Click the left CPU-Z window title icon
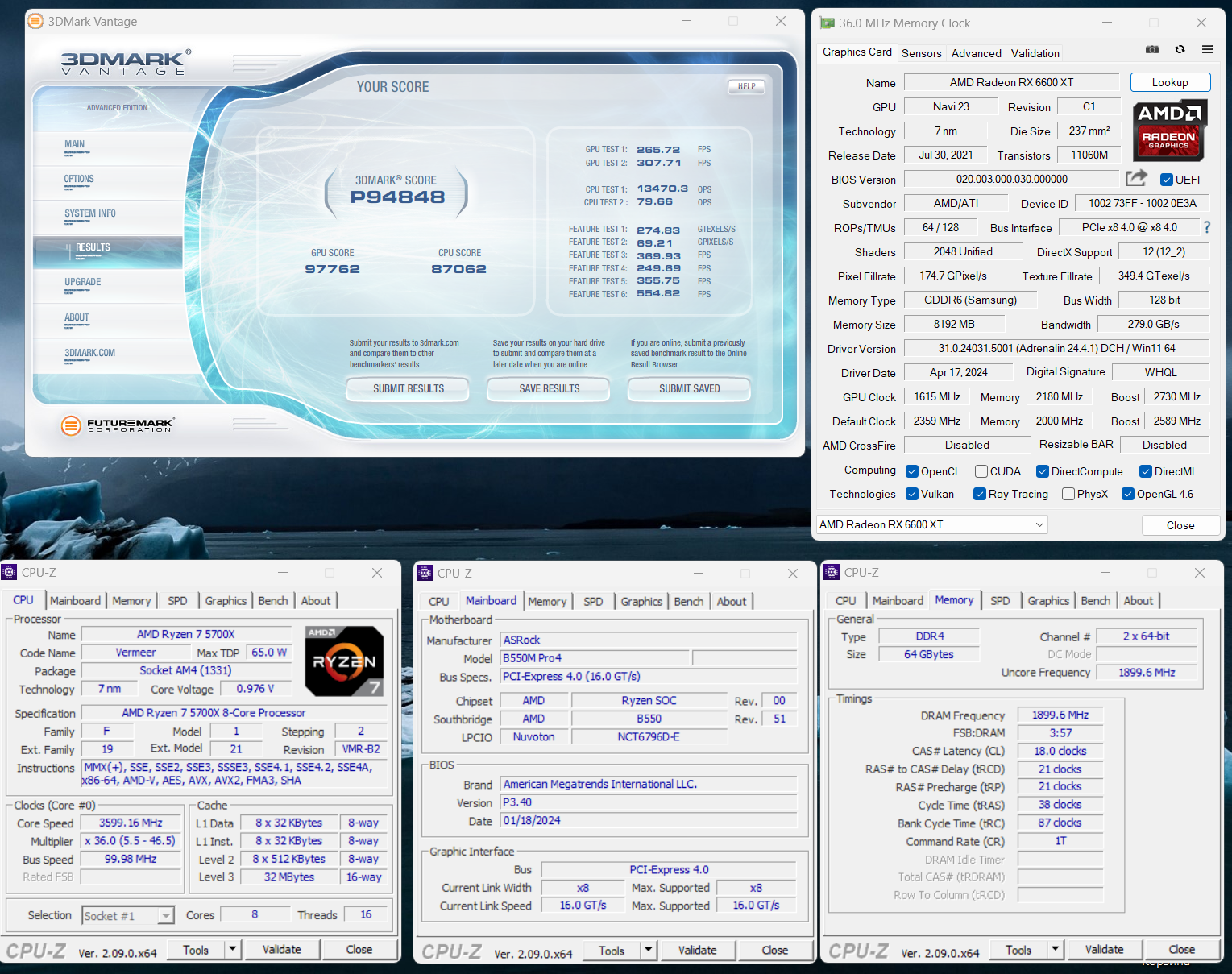This screenshot has width=1232, height=974. [9, 572]
